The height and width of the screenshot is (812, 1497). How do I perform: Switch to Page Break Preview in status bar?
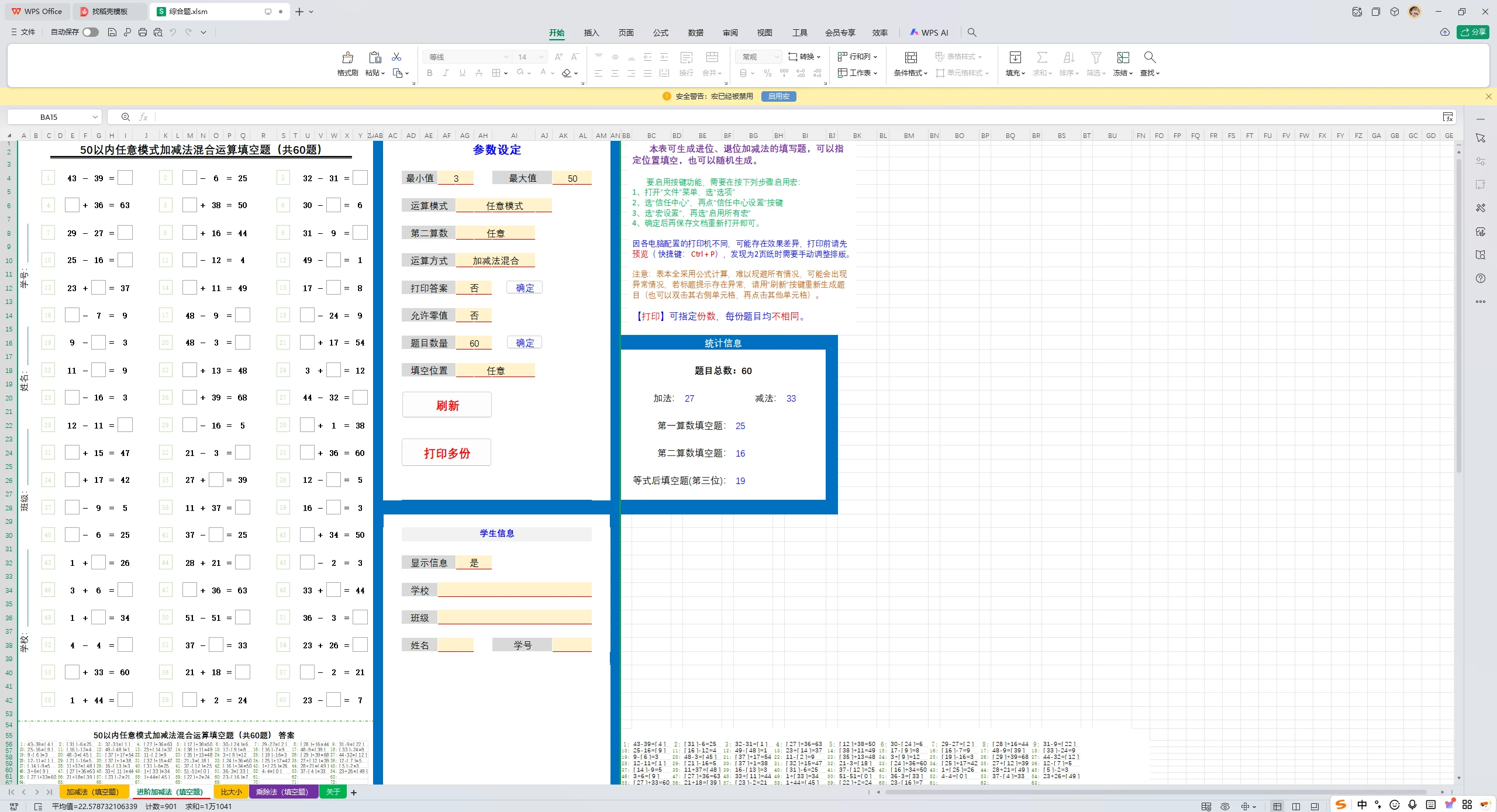(x=1315, y=806)
